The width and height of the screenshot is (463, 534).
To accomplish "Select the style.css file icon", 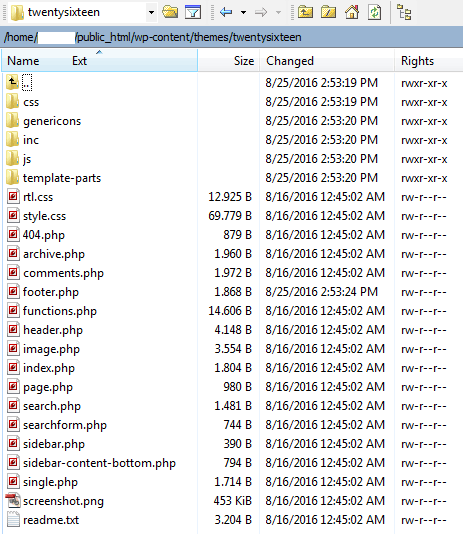I will click(13, 216).
